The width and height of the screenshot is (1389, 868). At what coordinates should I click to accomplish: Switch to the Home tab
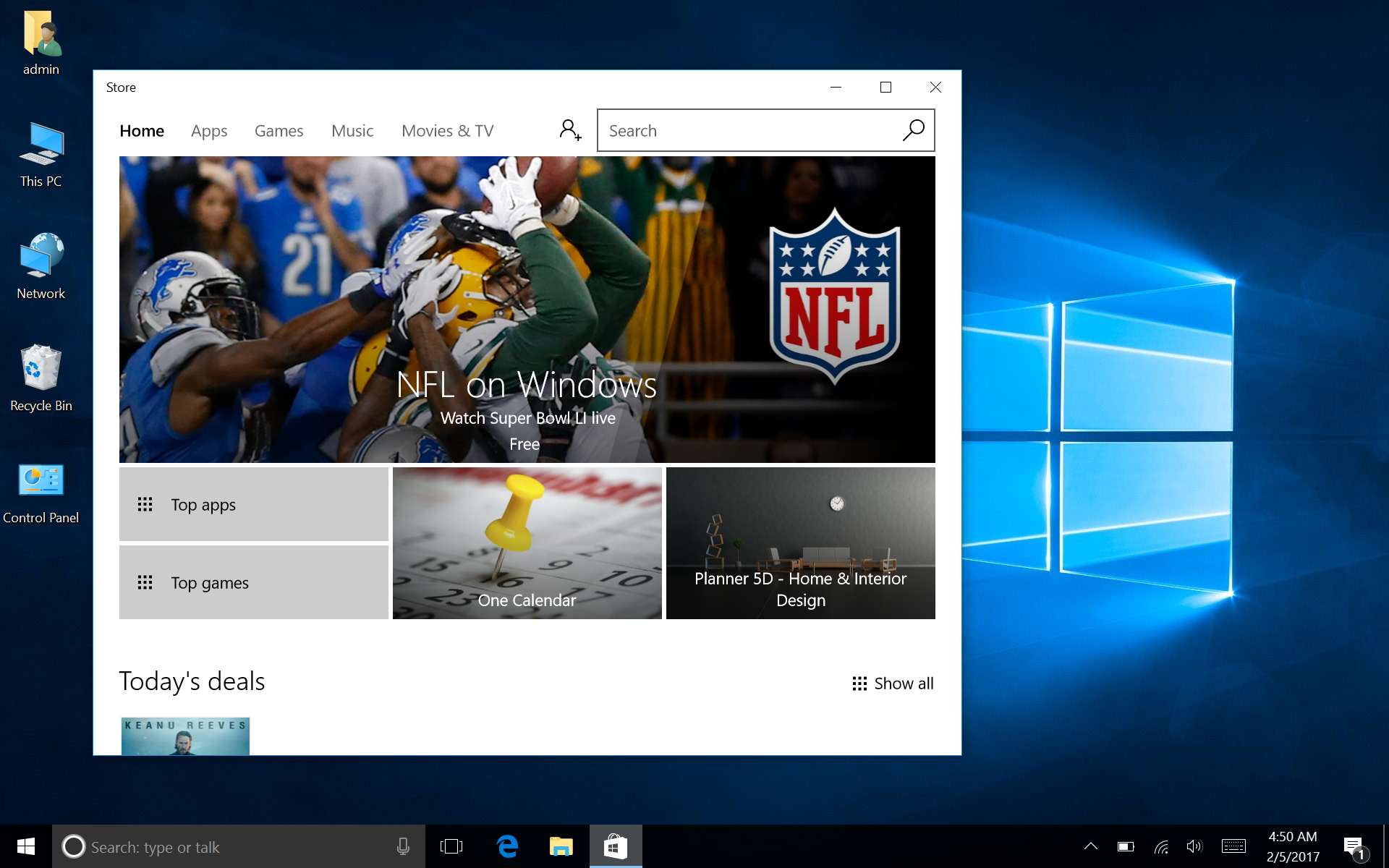pos(142,131)
